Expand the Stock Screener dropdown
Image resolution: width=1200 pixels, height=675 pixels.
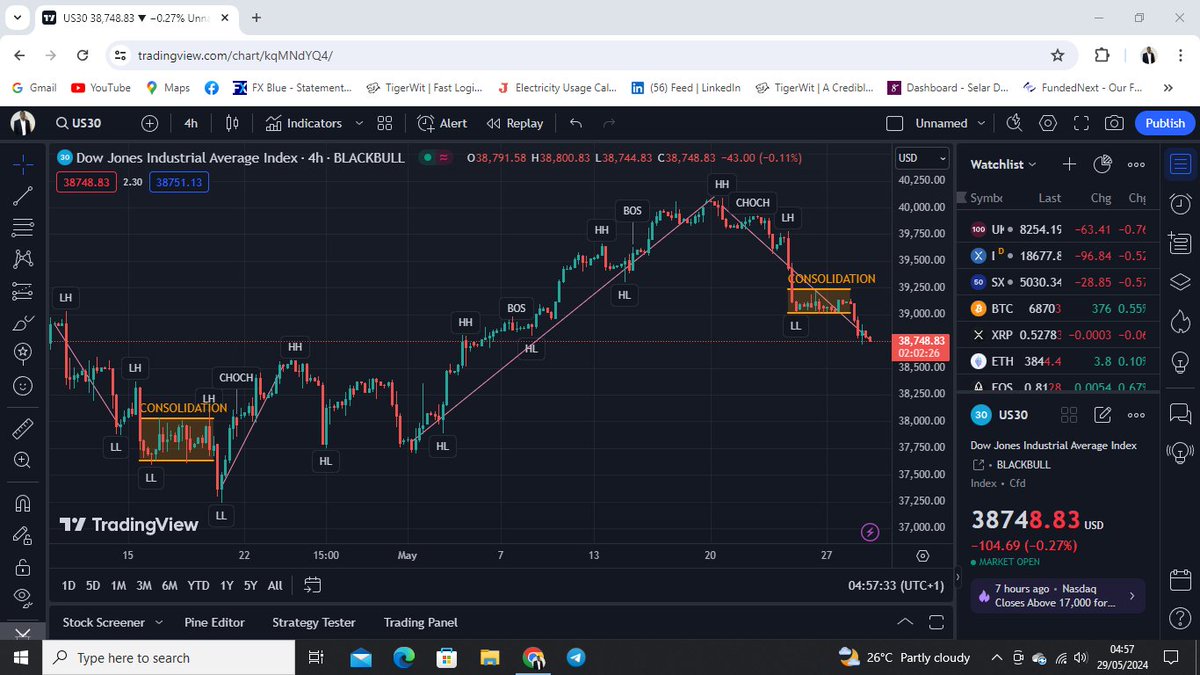[x=157, y=622]
